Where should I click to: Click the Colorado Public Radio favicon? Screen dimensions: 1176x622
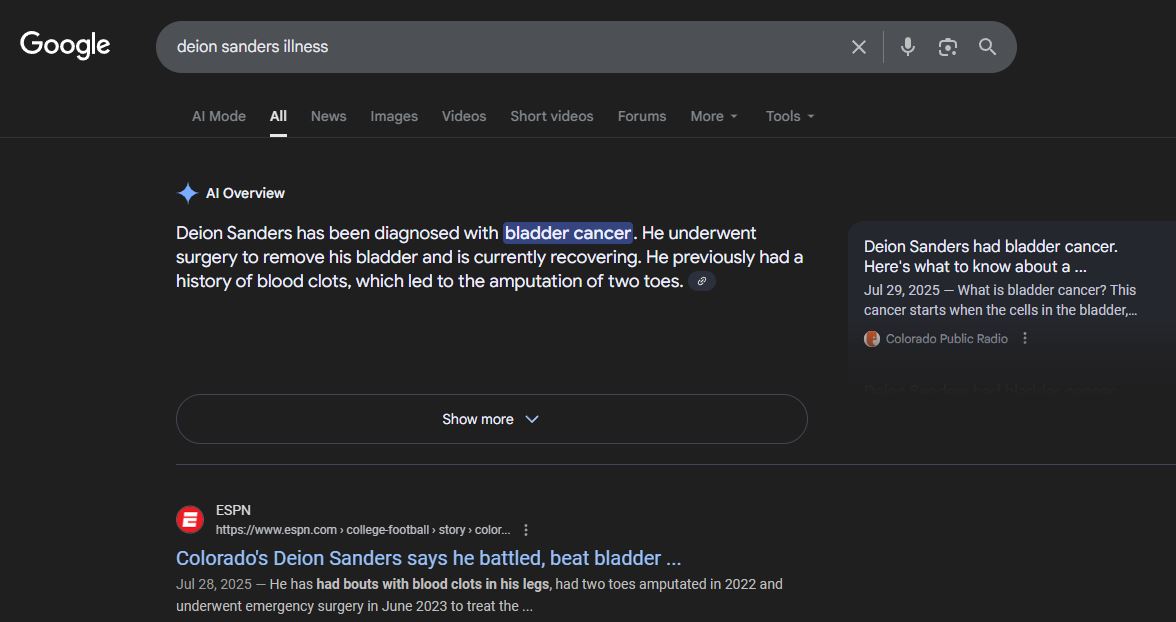(x=872, y=338)
